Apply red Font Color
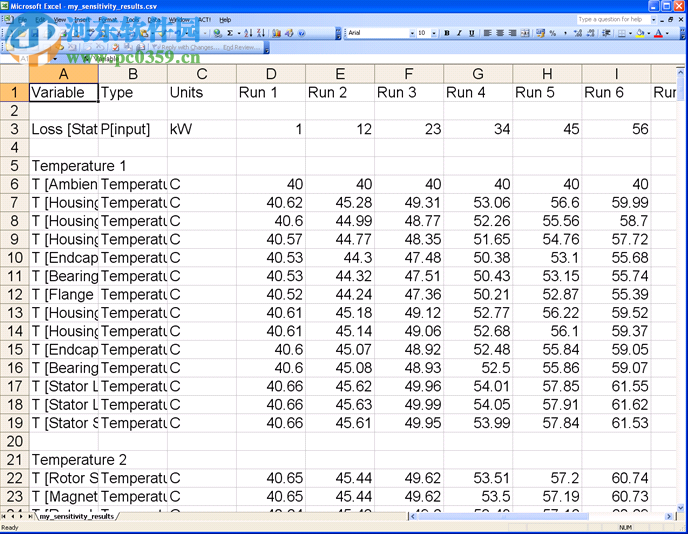Viewport: 688px width, 534px height. coord(658,33)
